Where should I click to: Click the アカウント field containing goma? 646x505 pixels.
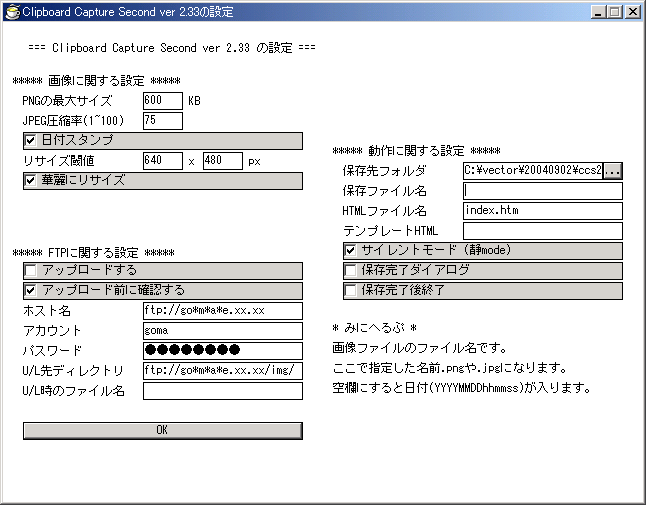[x=223, y=331]
